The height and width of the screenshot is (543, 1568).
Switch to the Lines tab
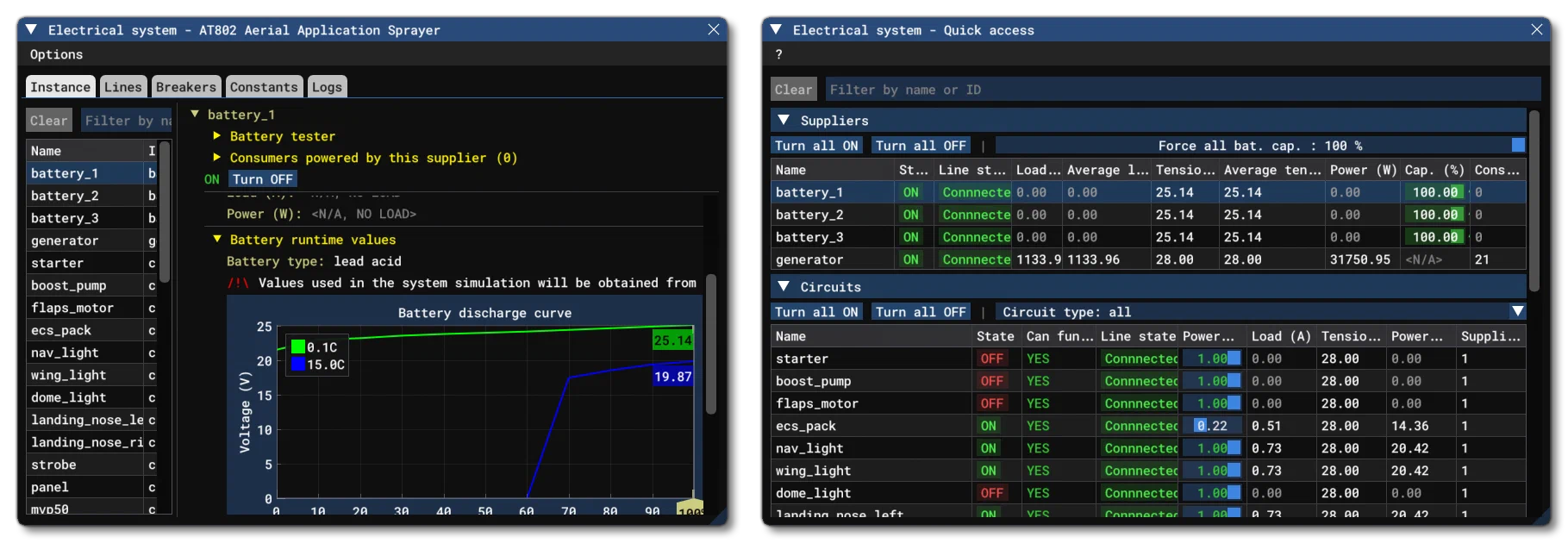click(x=122, y=86)
